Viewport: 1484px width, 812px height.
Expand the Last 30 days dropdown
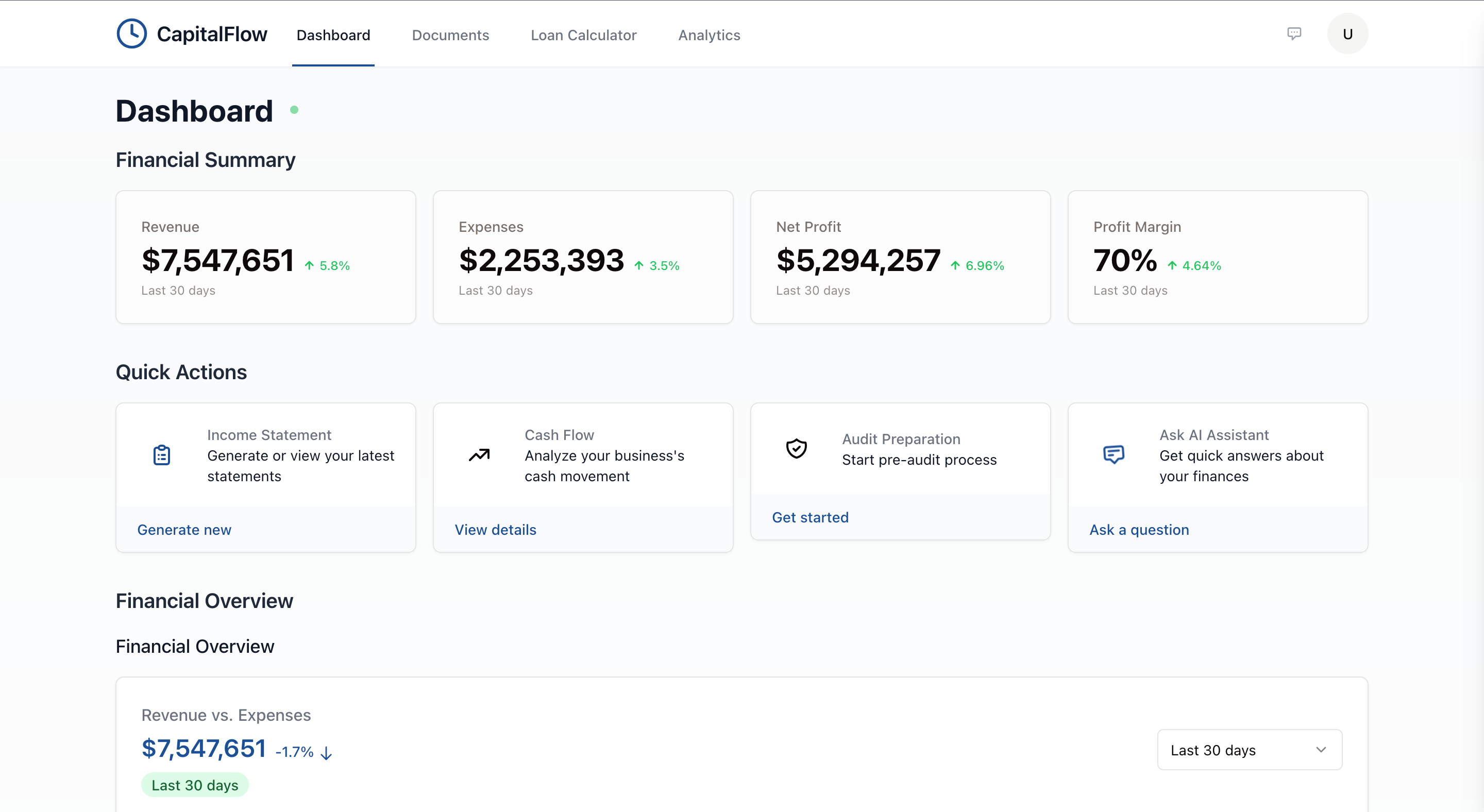tap(1249, 750)
